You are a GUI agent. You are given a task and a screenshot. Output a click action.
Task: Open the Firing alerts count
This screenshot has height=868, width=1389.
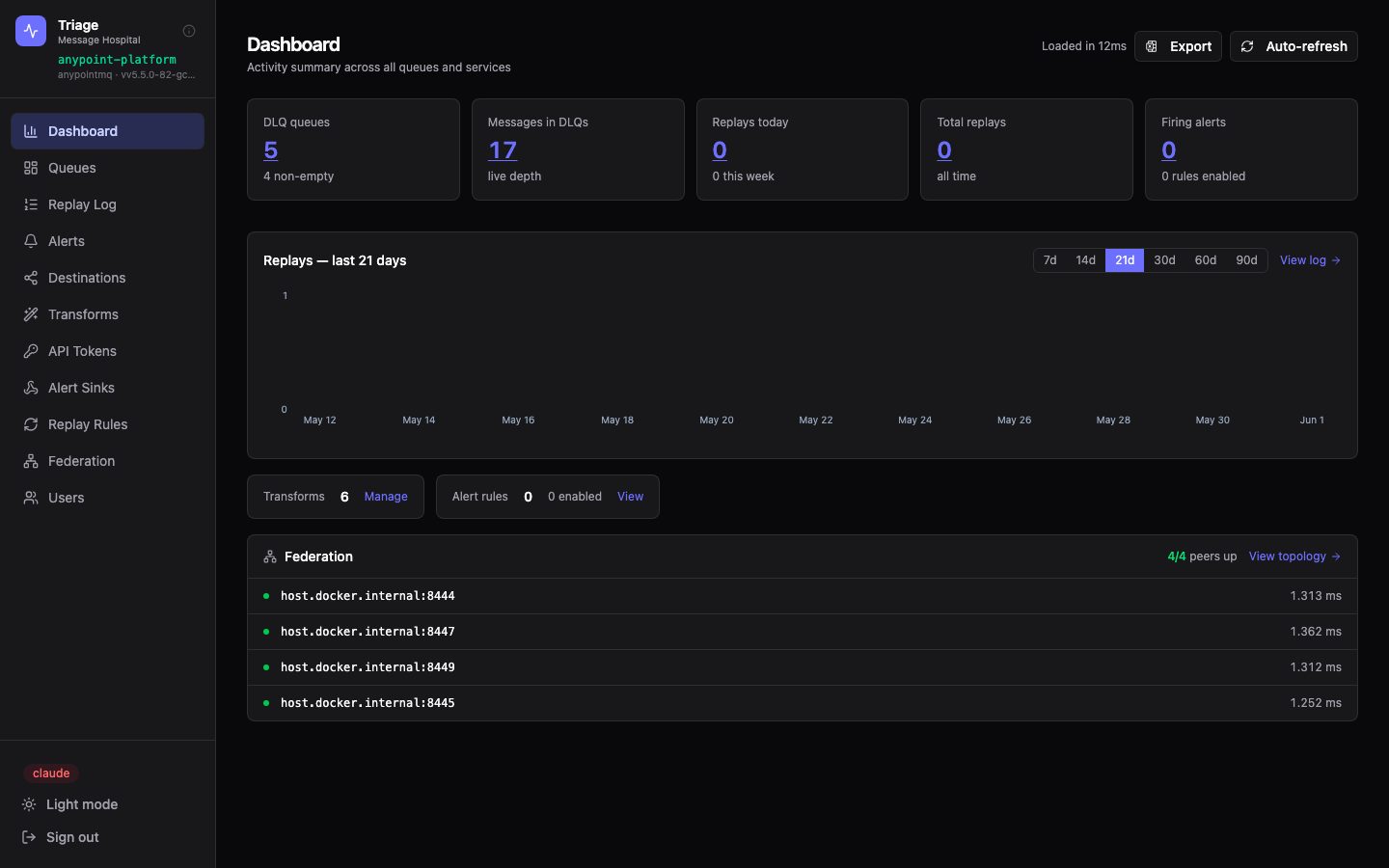[1169, 150]
